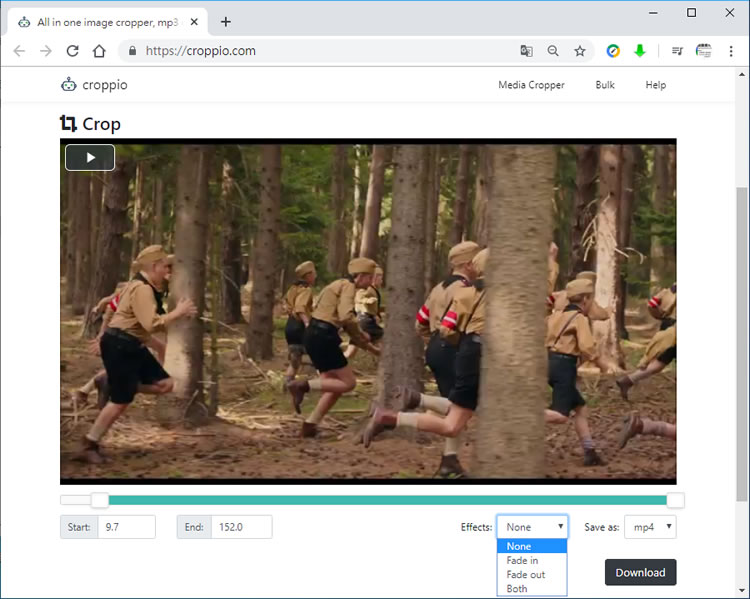750x599 pixels.
Task: Play the video preview
Action: (x=90, y=157)
